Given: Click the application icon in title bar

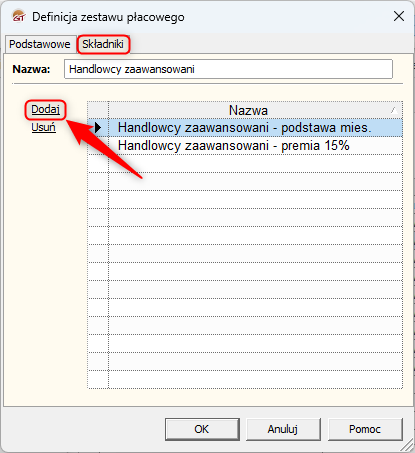Looking at the screenshot, I should pyautogui.click(x=19, y=16).
